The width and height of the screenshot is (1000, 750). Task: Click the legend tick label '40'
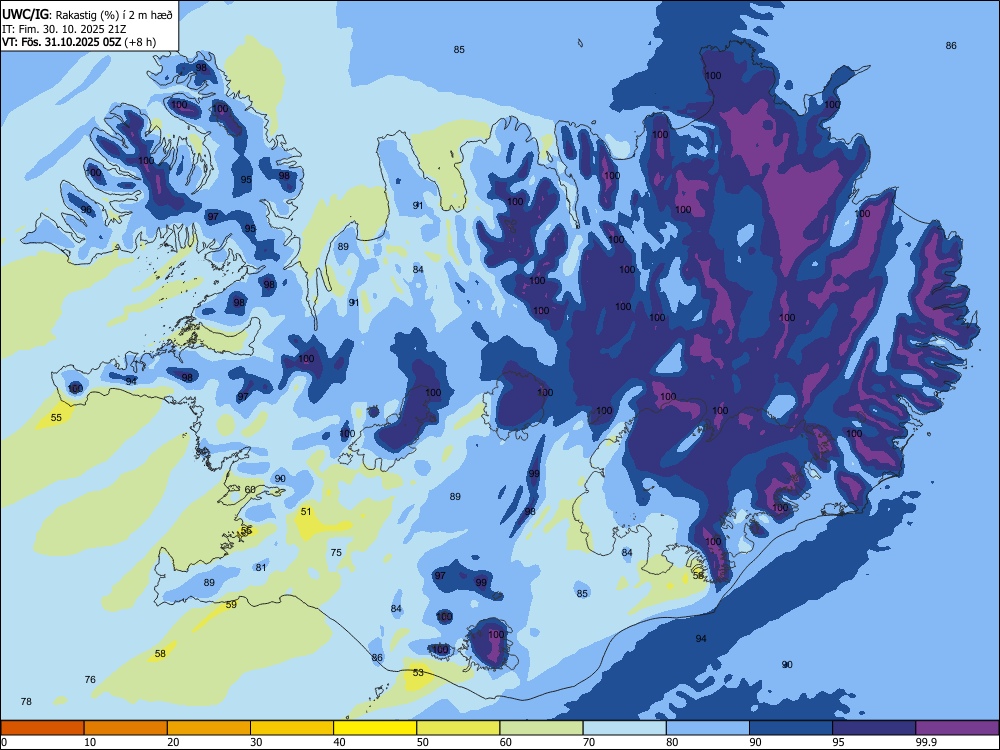(339, 742)
